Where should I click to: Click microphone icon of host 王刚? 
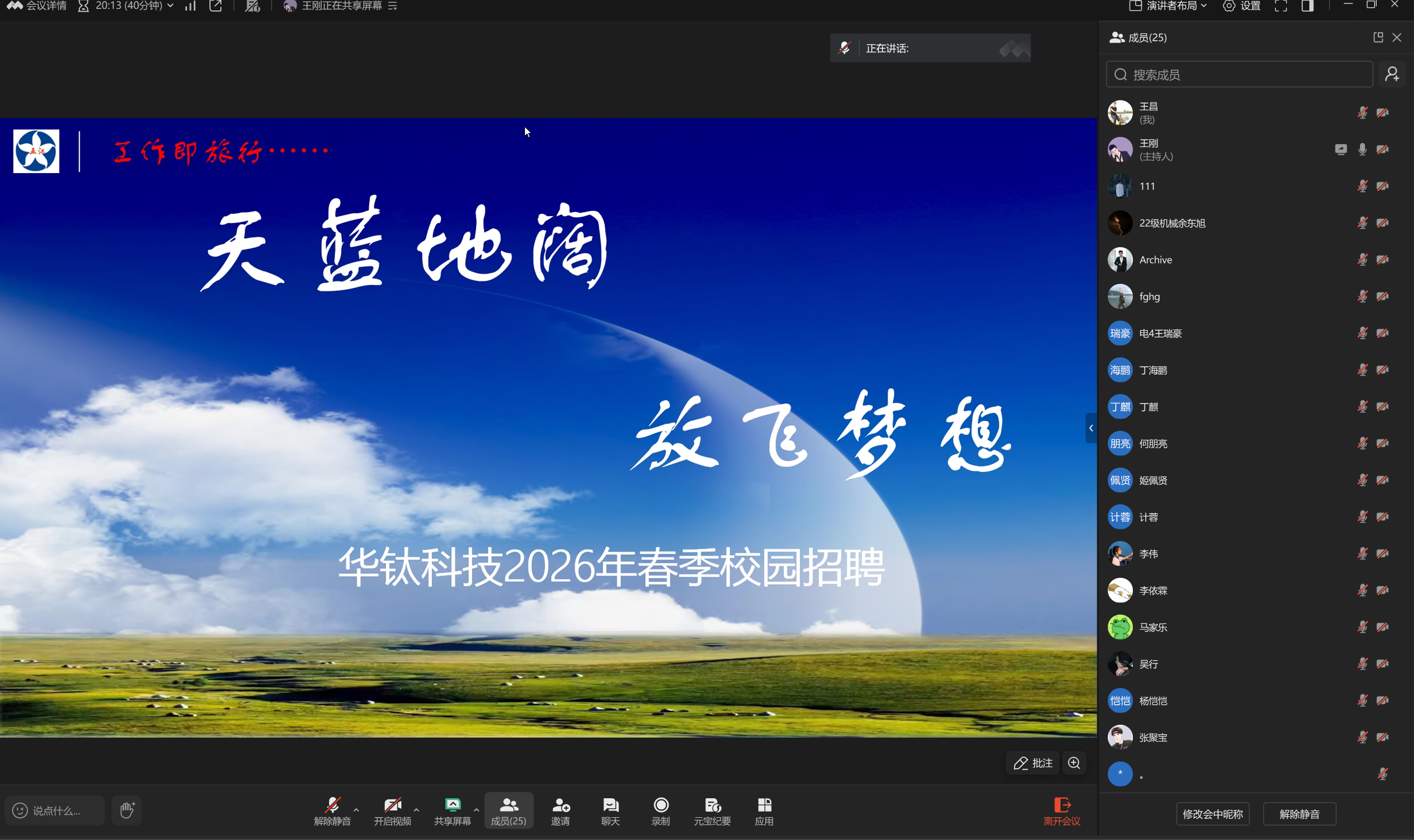pyautogui.click(x=1362, y=149)
